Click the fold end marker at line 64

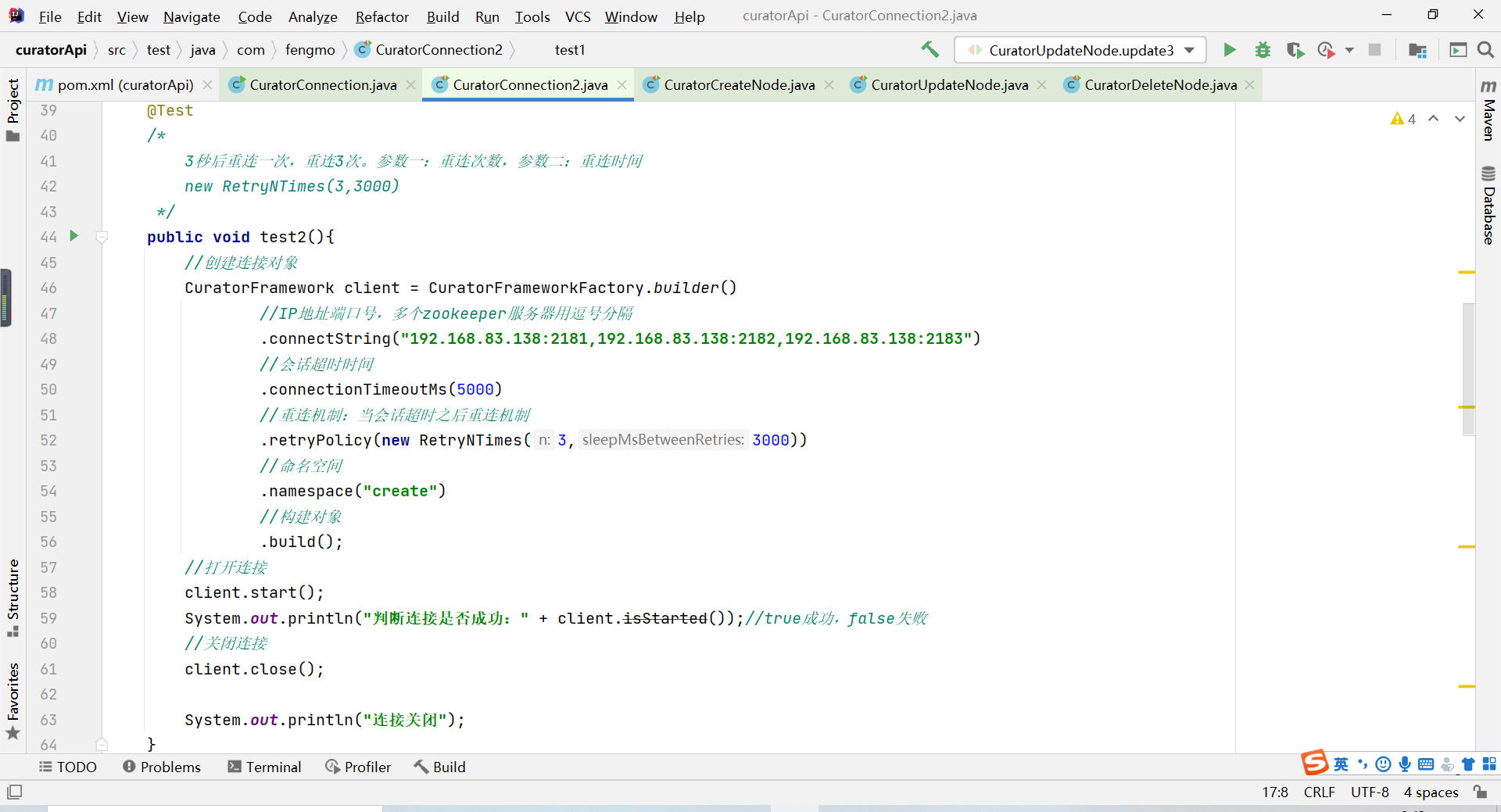(x=102, y=744)
